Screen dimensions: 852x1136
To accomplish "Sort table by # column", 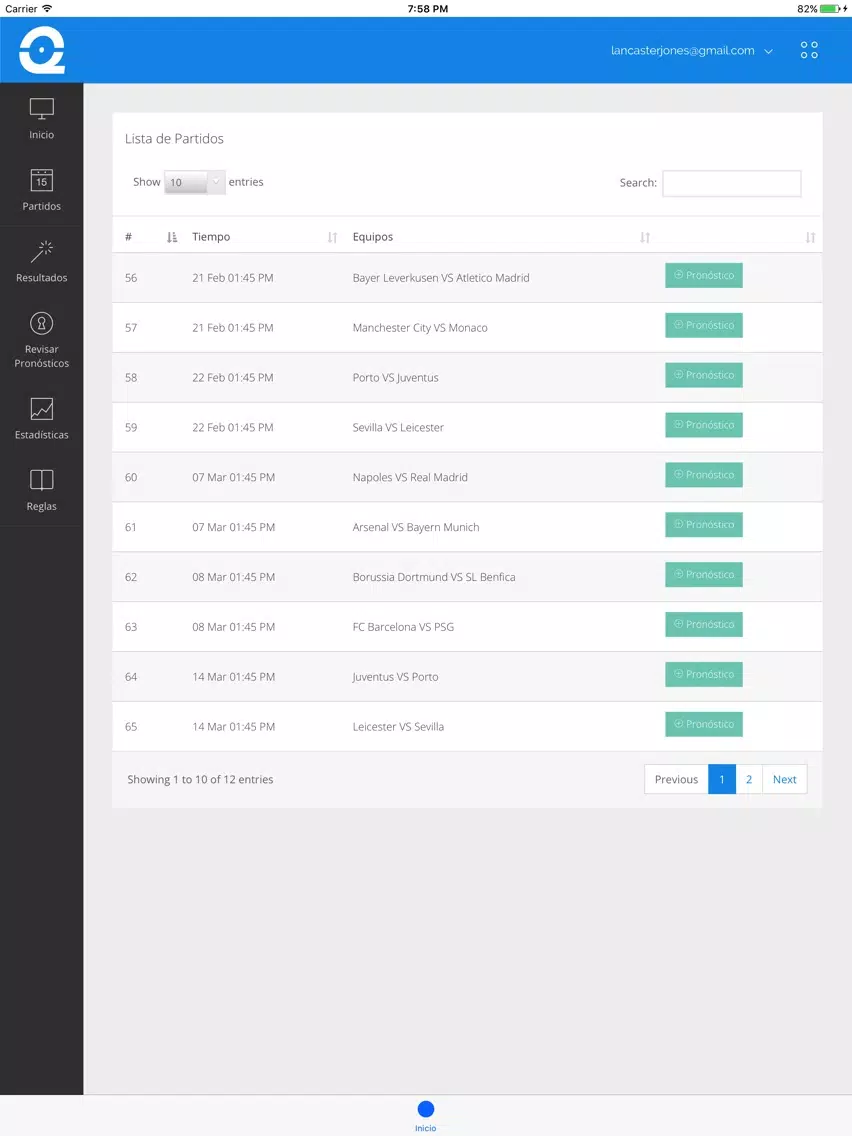I will [x=172, y=237].
